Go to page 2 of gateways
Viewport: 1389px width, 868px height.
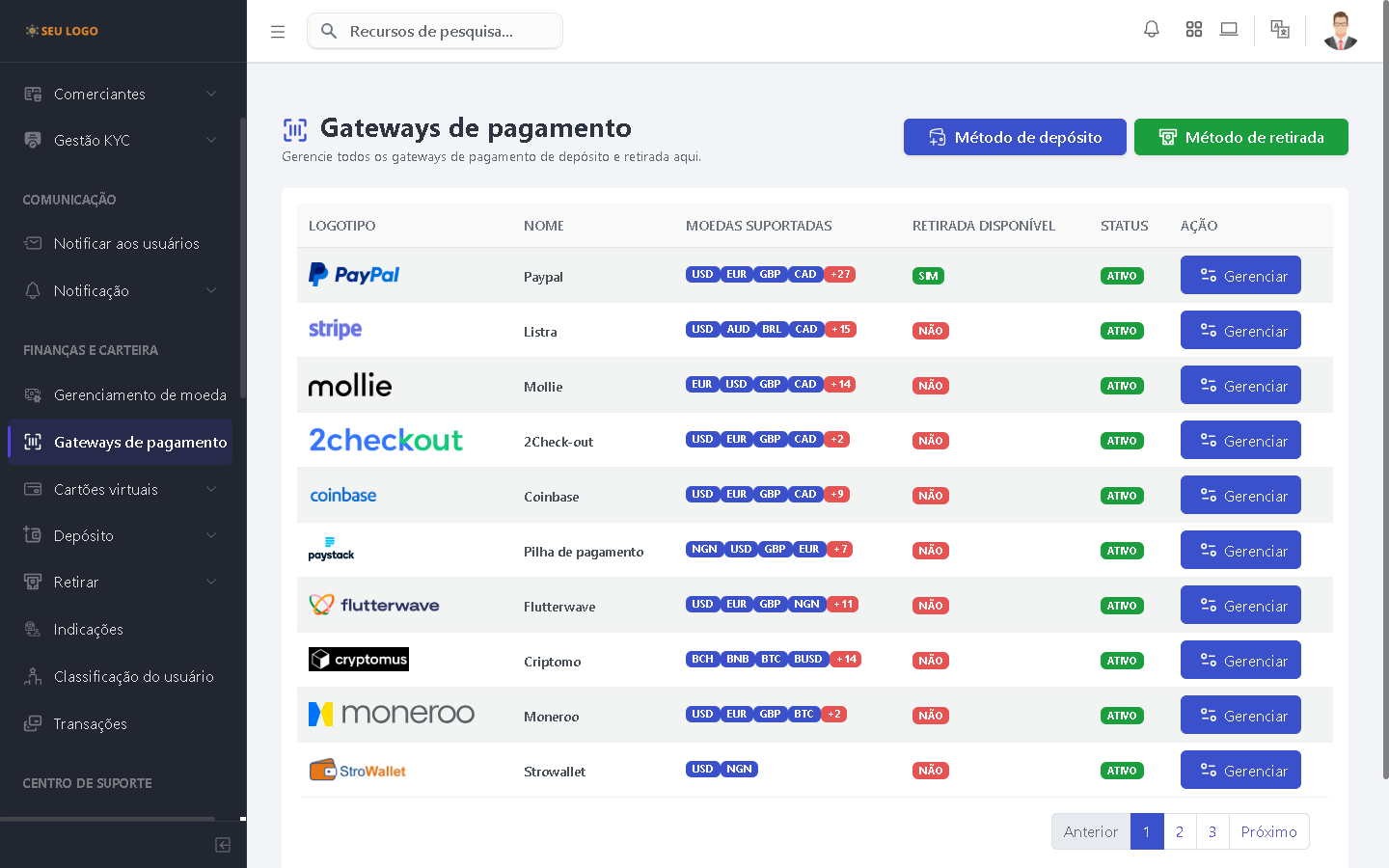click(1180, 831)
